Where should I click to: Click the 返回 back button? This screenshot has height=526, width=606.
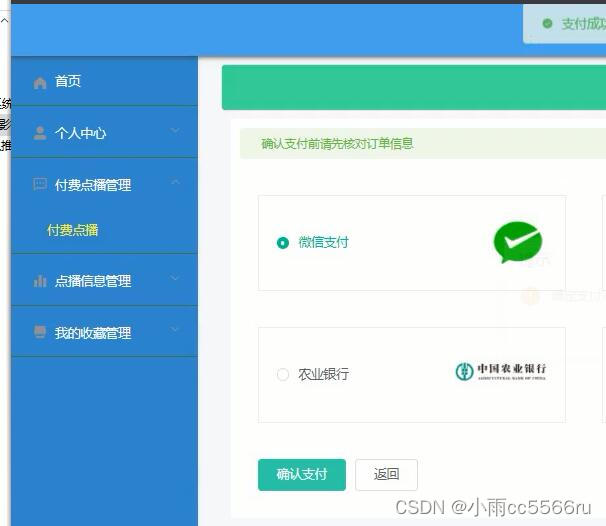point(386,475)
